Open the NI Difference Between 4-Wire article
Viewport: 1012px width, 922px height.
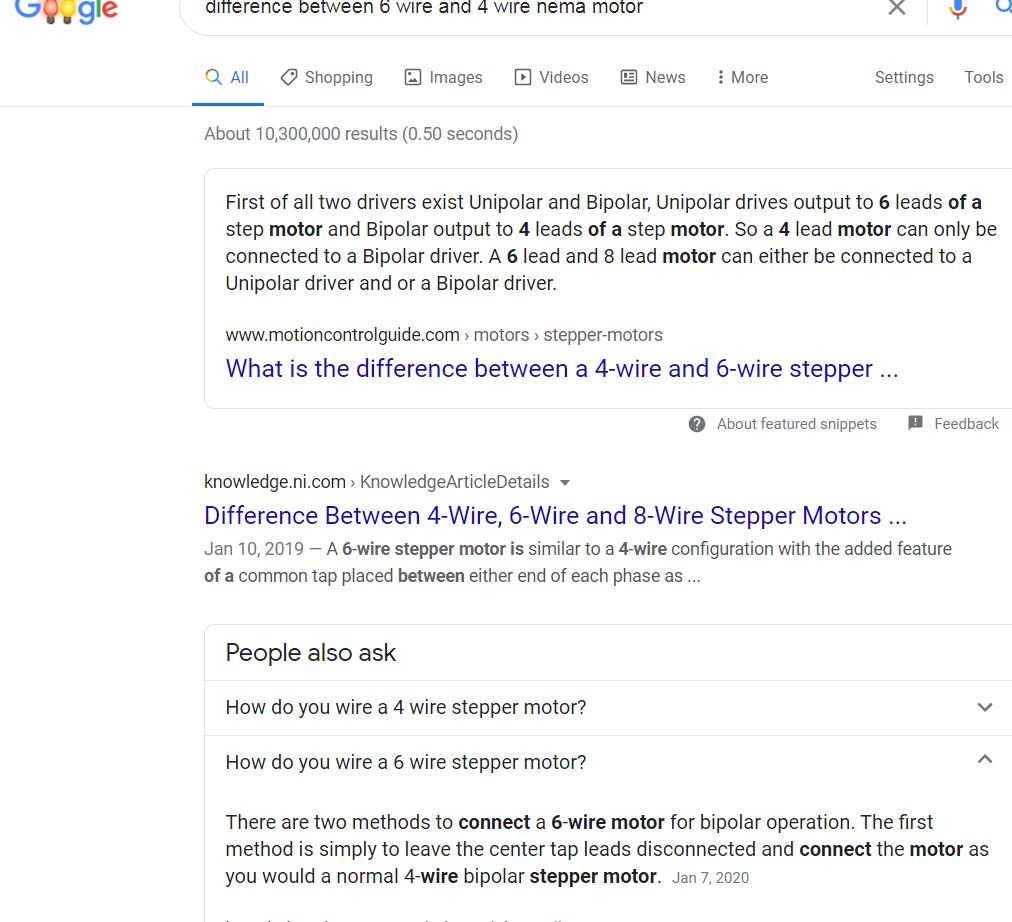pos(555,516)
